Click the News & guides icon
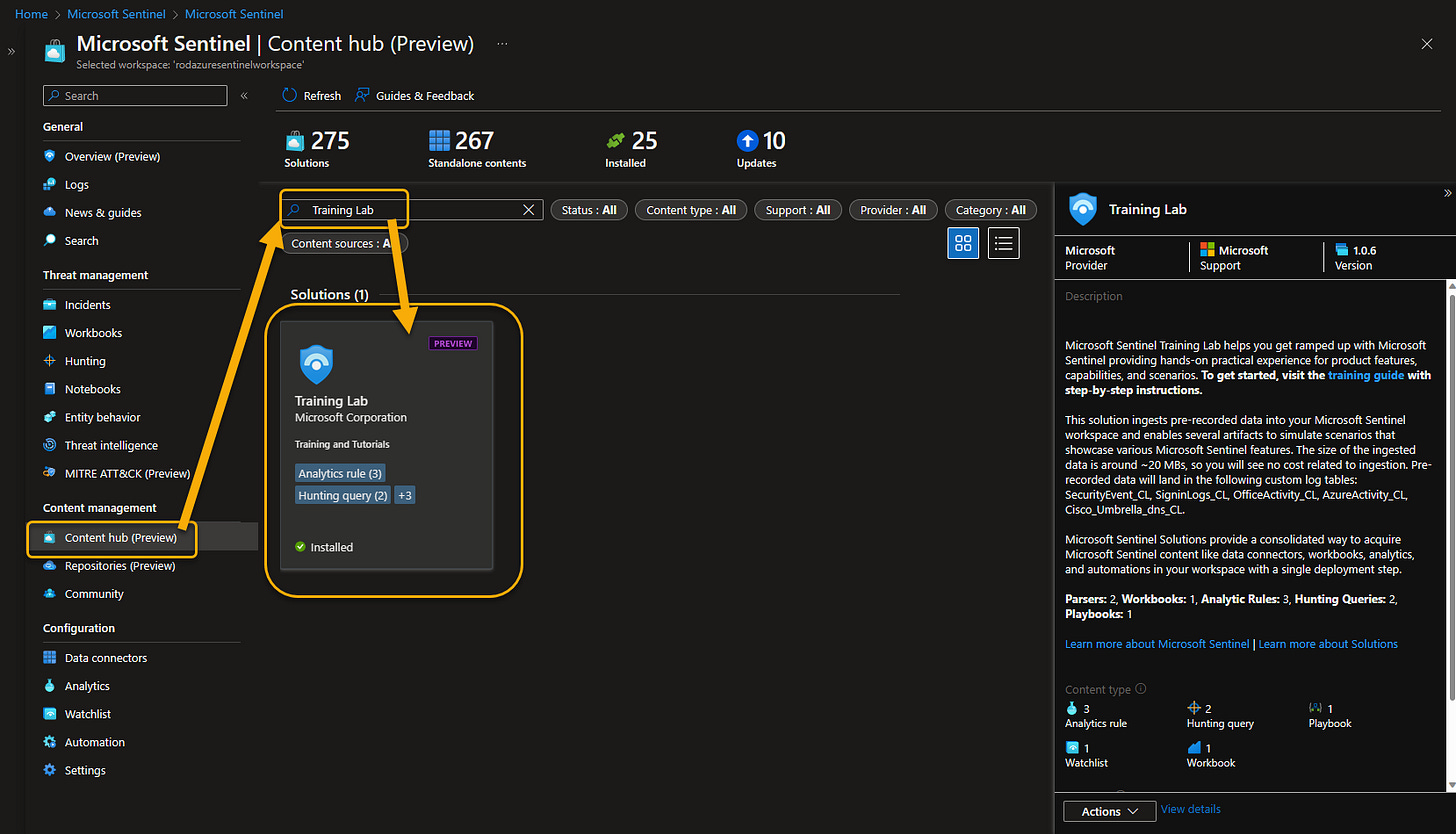The width and height of the screenshot is (1456, 834). [x=50, y=212]
